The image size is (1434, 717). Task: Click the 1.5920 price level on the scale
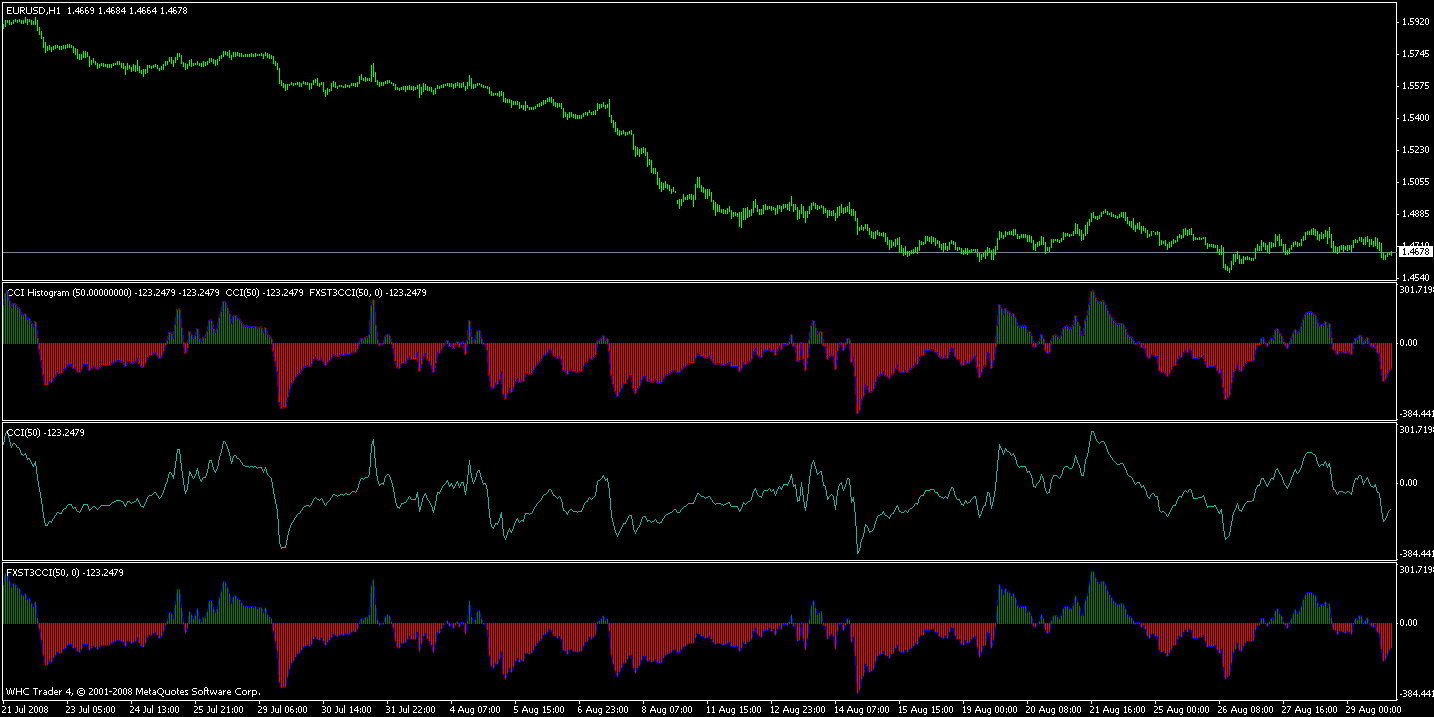pos(1414,21)
